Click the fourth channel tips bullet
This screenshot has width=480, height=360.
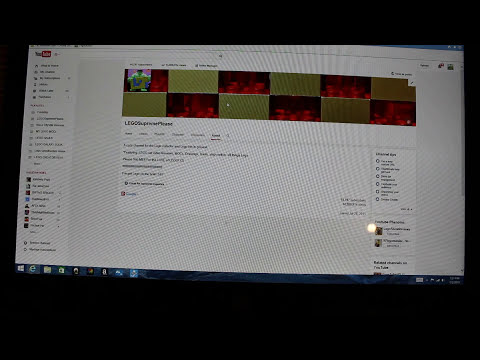click(x=378, y=184)
